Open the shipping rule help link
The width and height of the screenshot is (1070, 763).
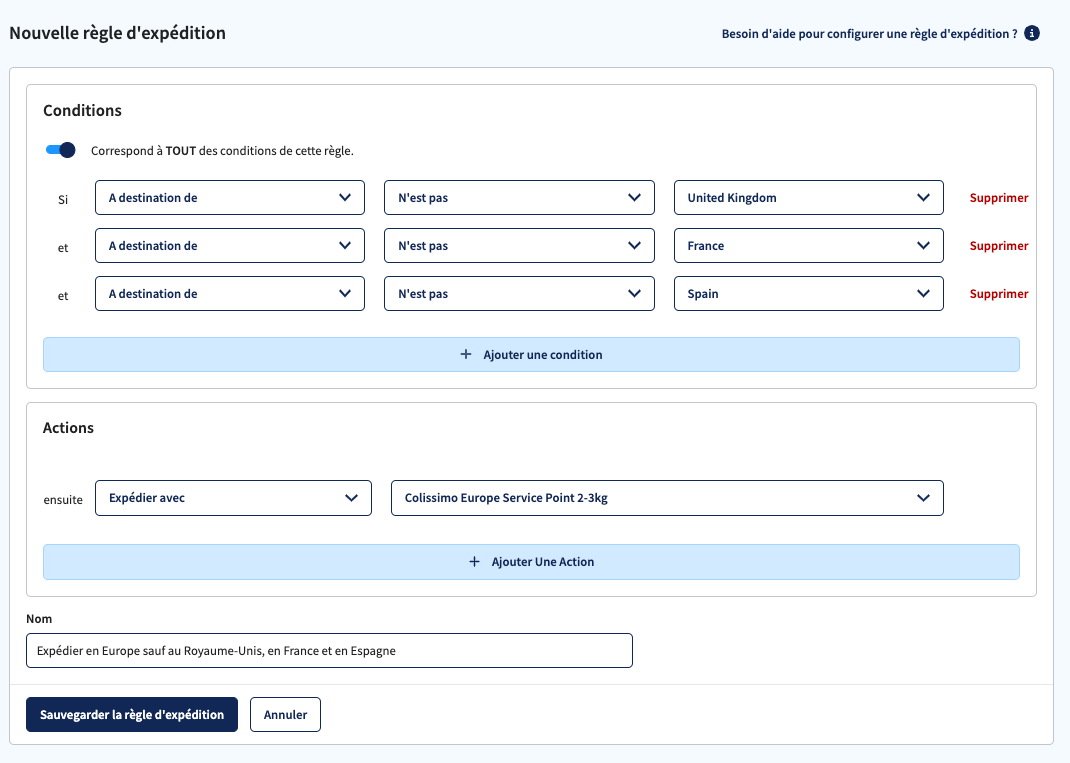[869, 33]
